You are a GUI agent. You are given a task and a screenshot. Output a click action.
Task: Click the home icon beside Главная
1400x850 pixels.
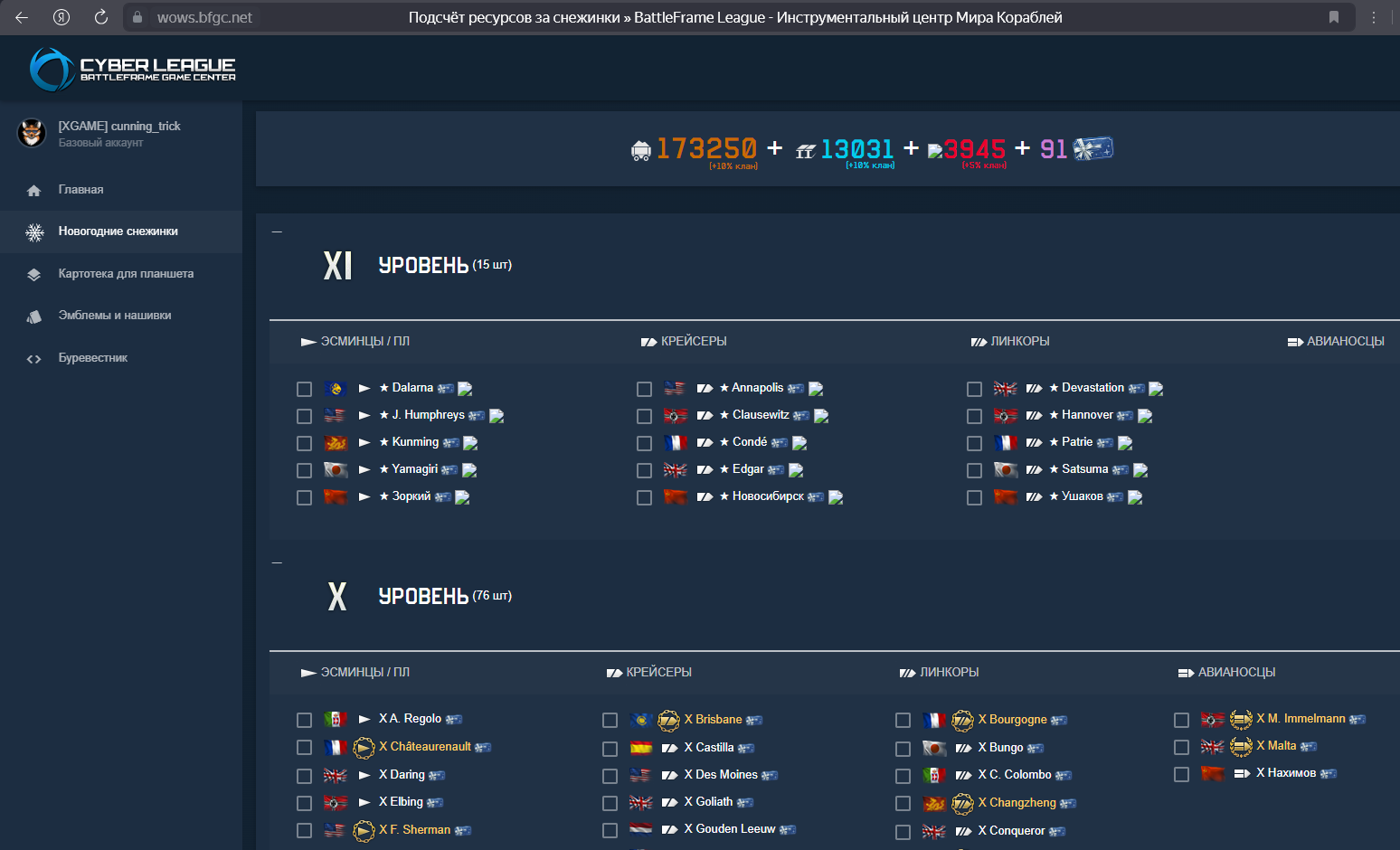coord(34,191)
